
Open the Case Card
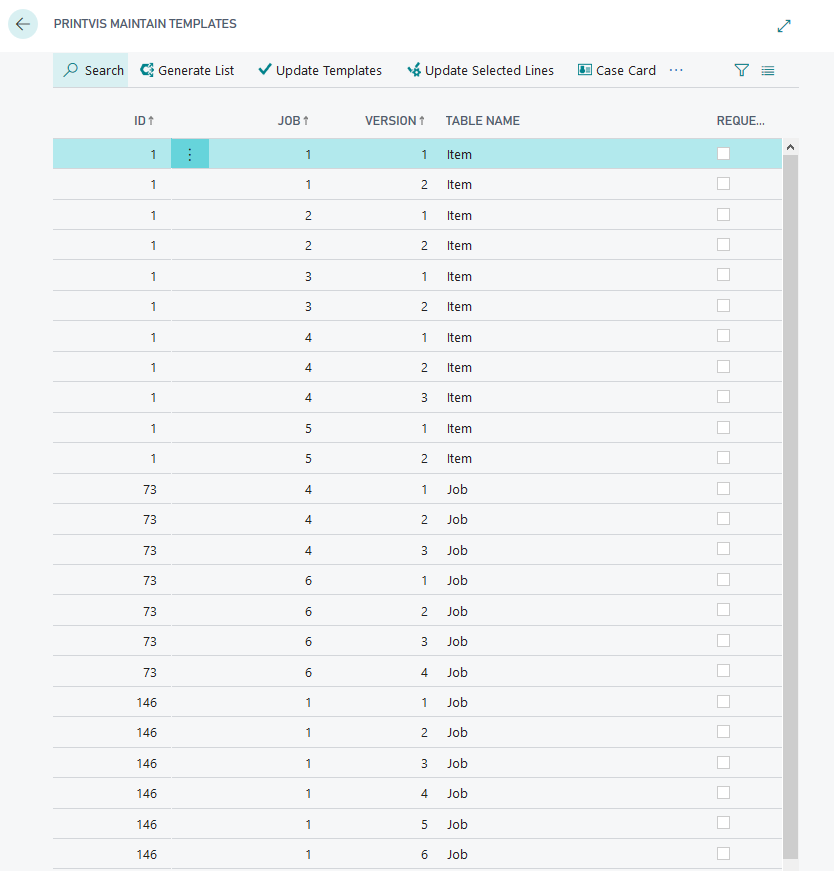click(617, 71)
